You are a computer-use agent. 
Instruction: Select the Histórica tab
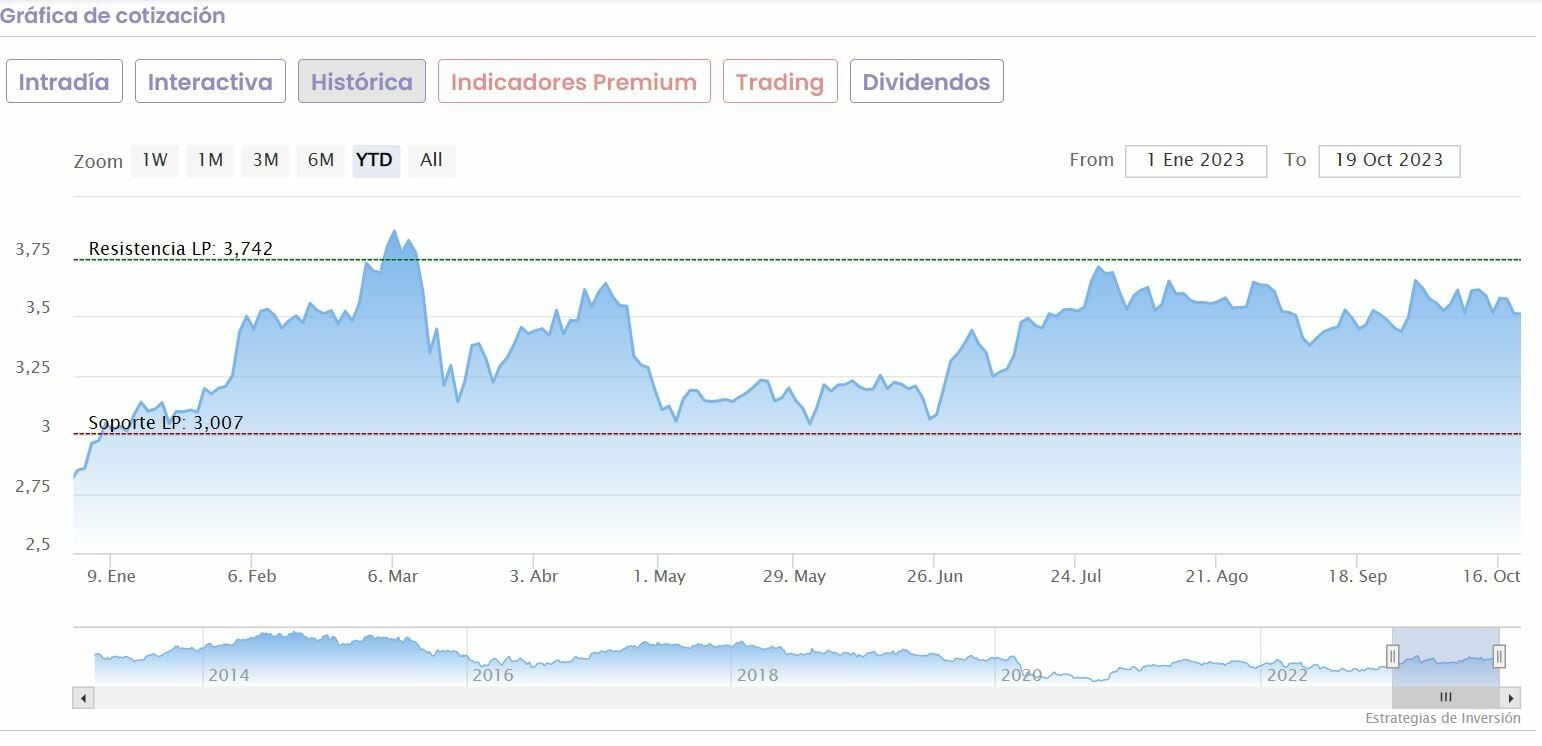pos(361,82)
